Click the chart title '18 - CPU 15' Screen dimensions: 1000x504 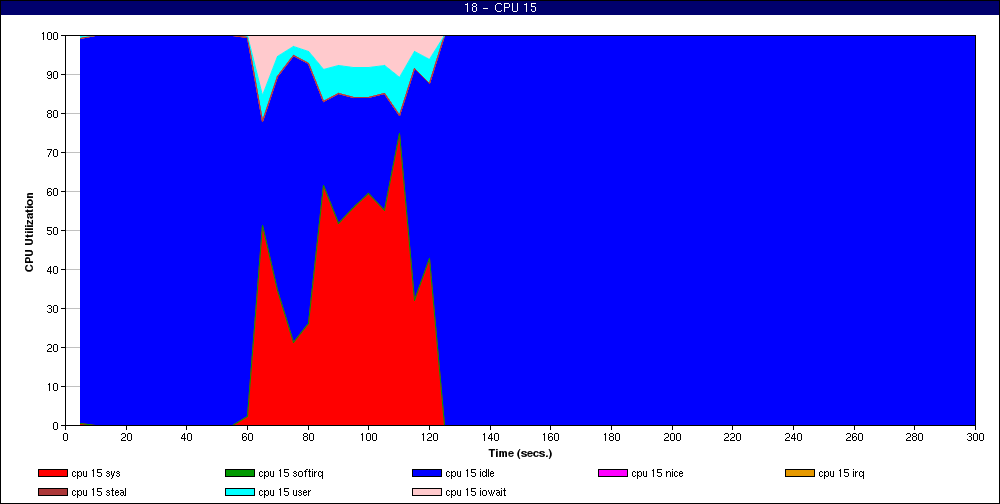[x=500, y=8]
